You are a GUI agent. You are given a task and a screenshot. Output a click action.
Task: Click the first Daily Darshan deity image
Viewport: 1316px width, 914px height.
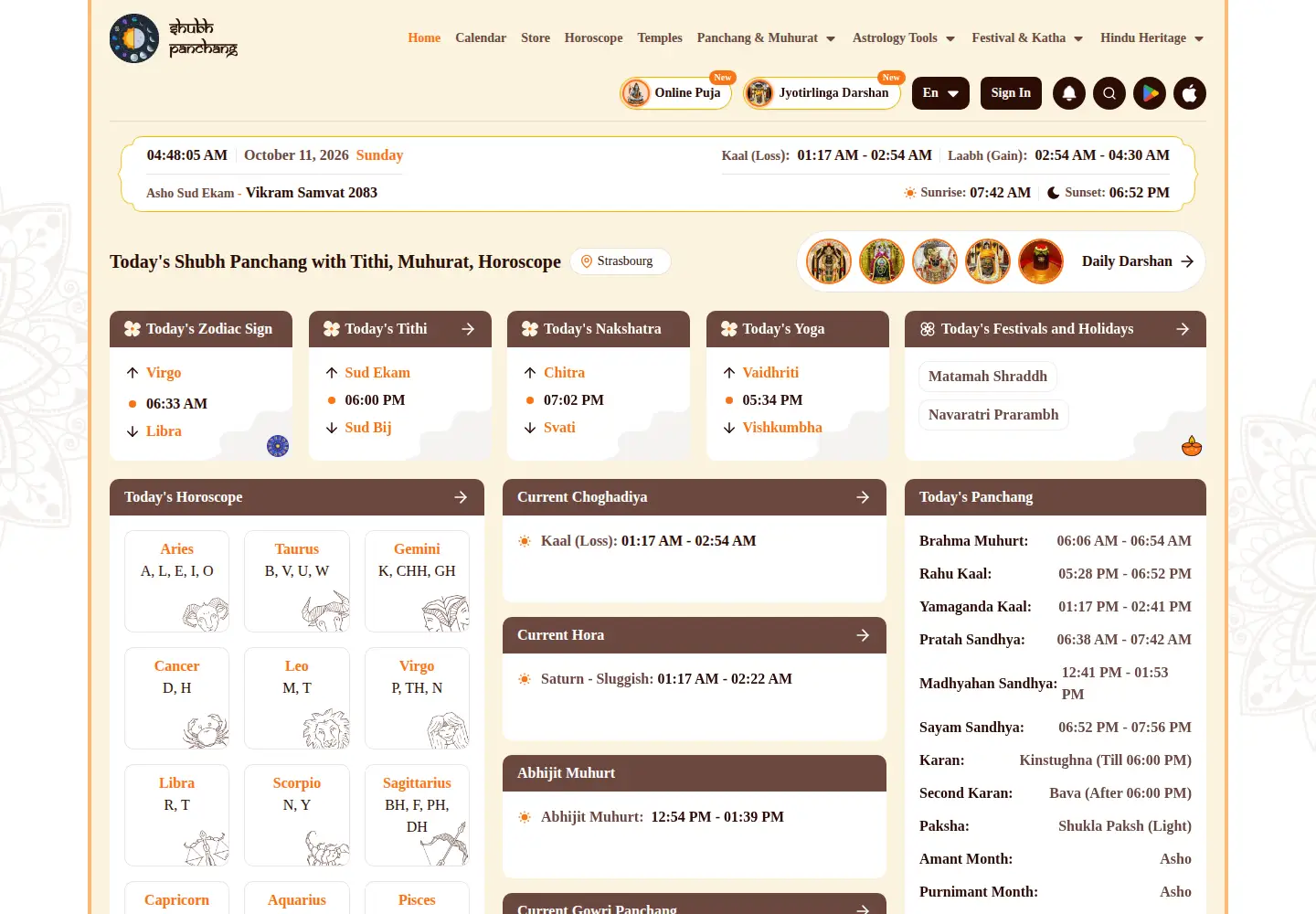(829, 261)
